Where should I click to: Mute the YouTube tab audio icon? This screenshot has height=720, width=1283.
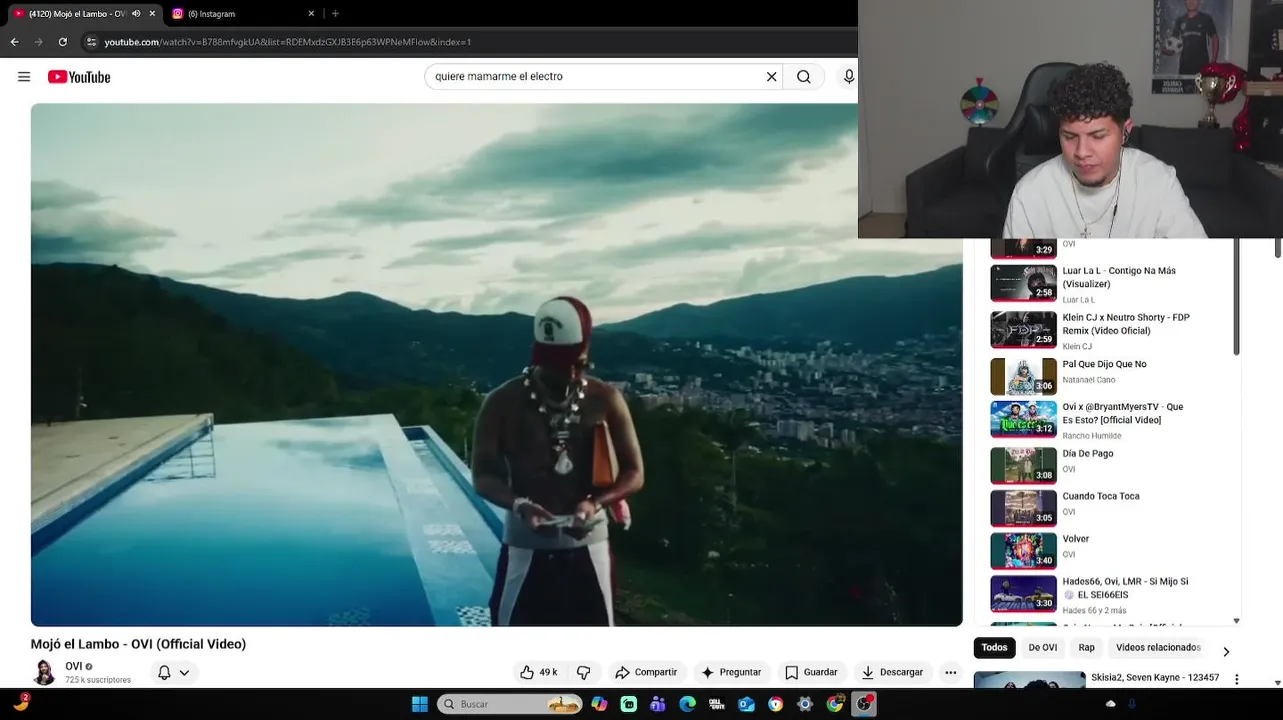click(x=136, y=14)
